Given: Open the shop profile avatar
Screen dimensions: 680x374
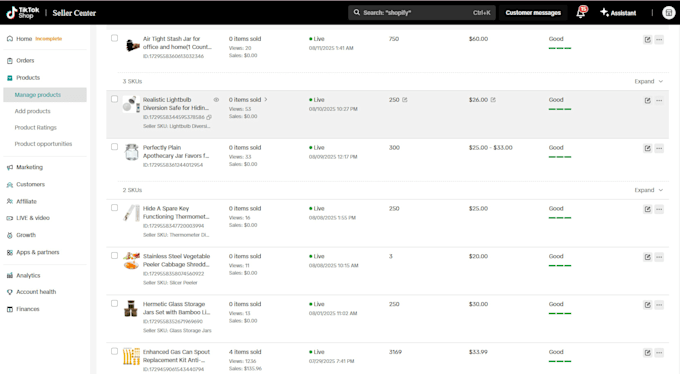Looking at the screenshot, I should pyautogui.click(x=668, y=13).
